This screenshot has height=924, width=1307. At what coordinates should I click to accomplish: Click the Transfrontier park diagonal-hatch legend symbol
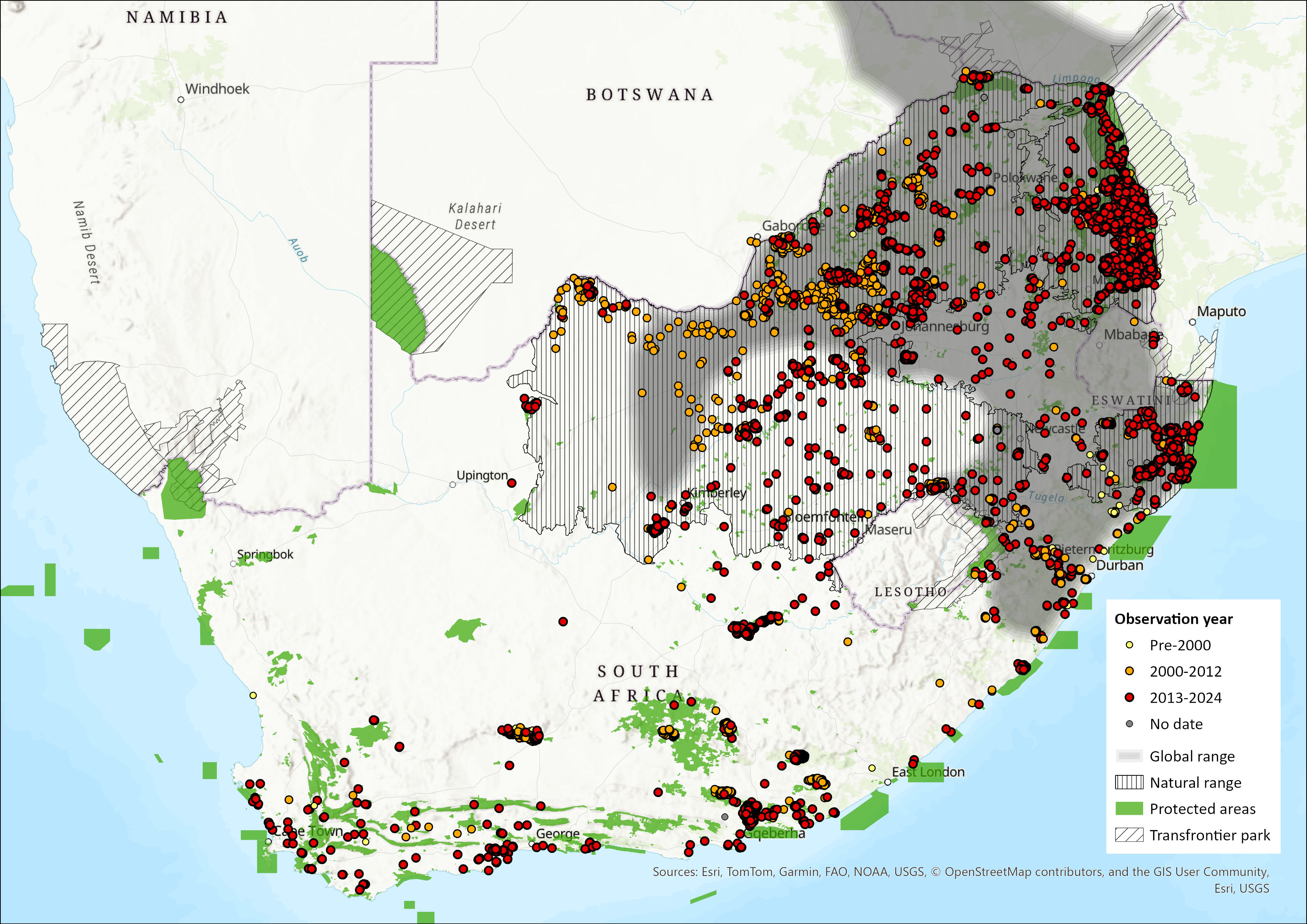pyautogui.click(x=1129, y=835)
